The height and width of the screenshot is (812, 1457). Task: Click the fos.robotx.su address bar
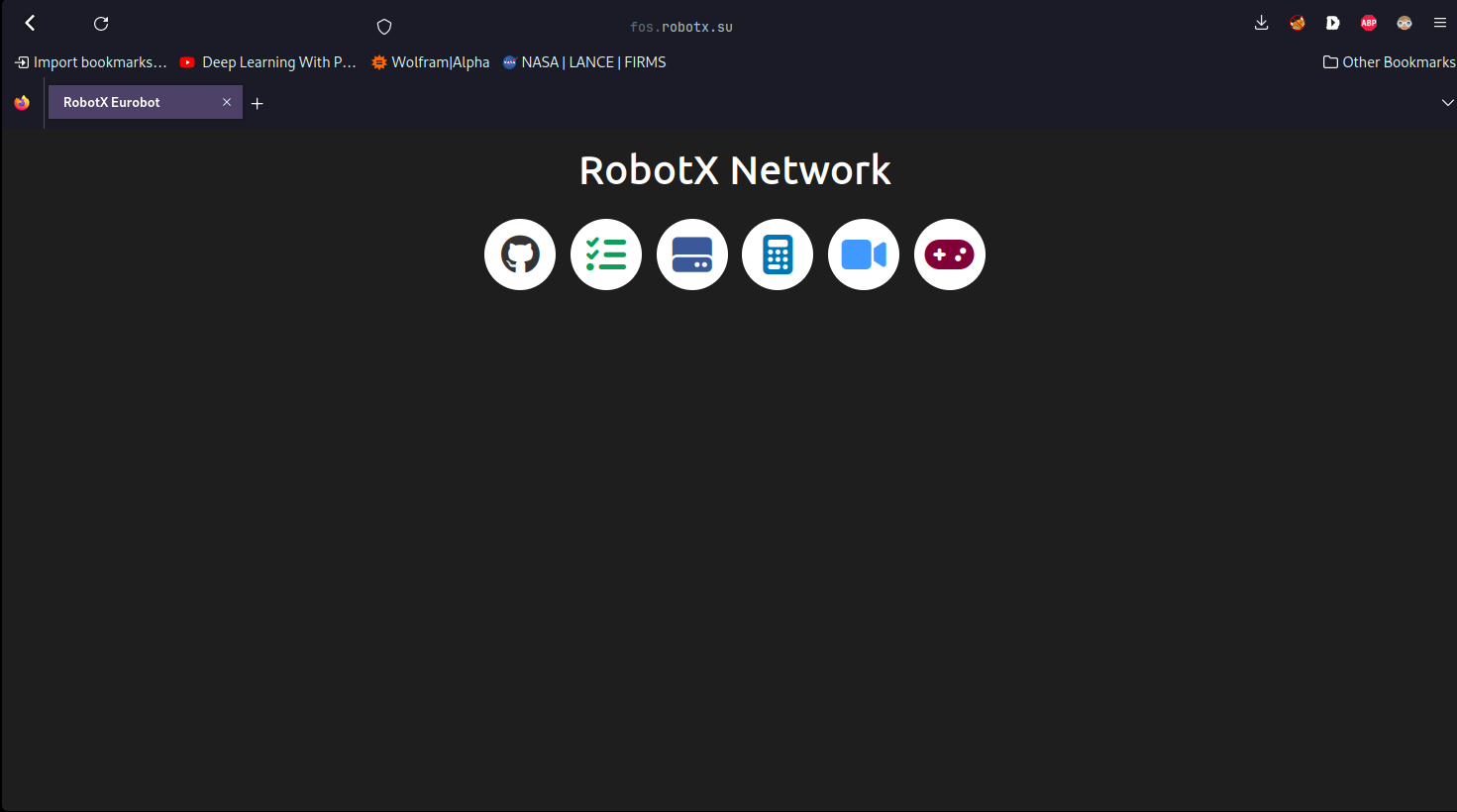680,26
